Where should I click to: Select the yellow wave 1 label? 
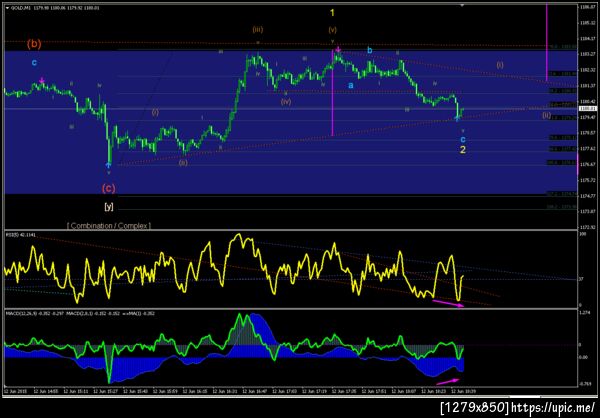point(332,13)
